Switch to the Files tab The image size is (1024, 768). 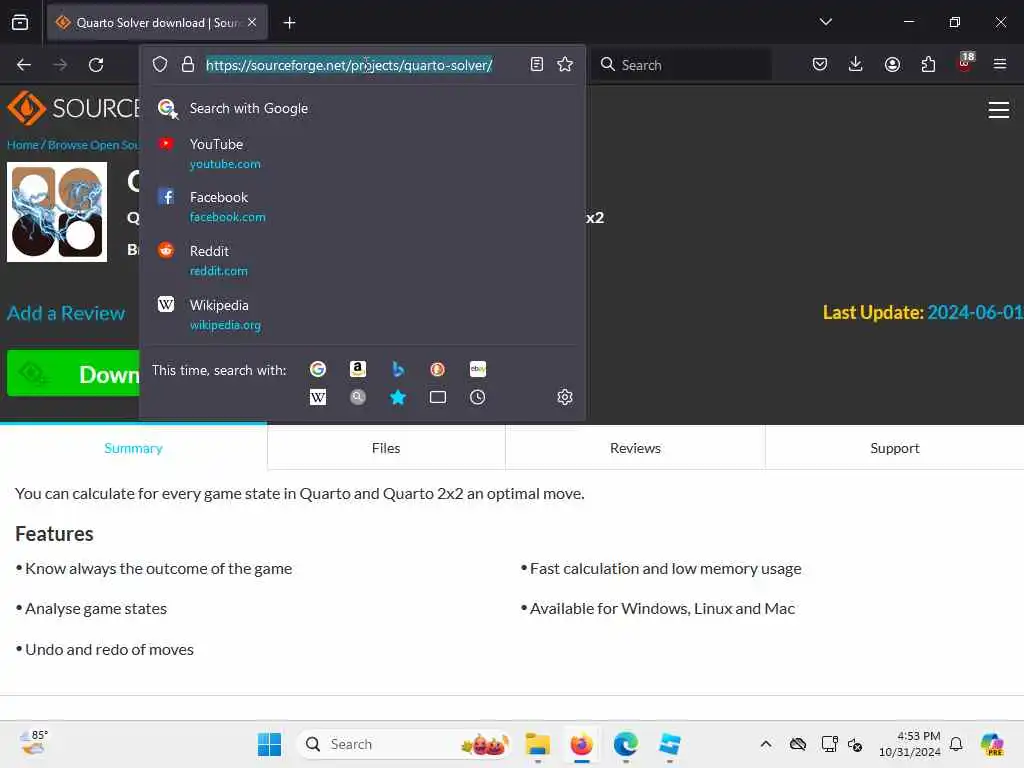[386, 448]
